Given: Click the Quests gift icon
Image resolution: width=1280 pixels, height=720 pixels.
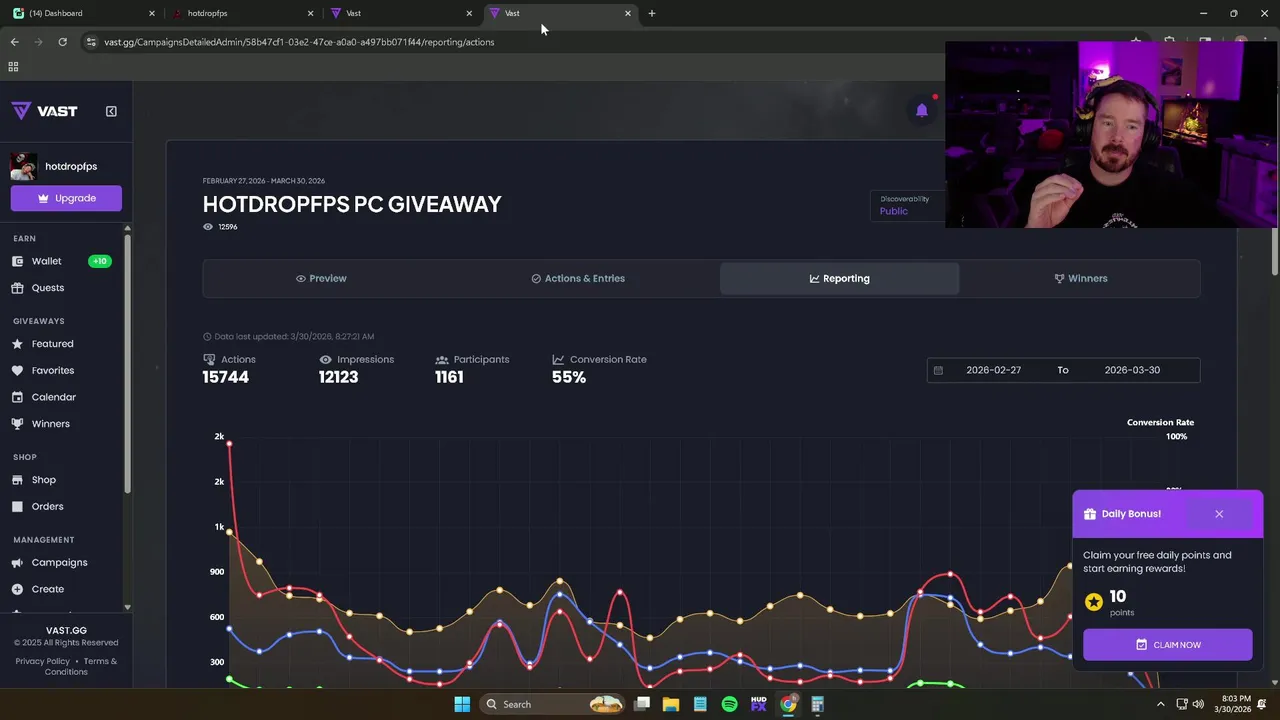Looking at the screenshot, I should pos(17,288).
